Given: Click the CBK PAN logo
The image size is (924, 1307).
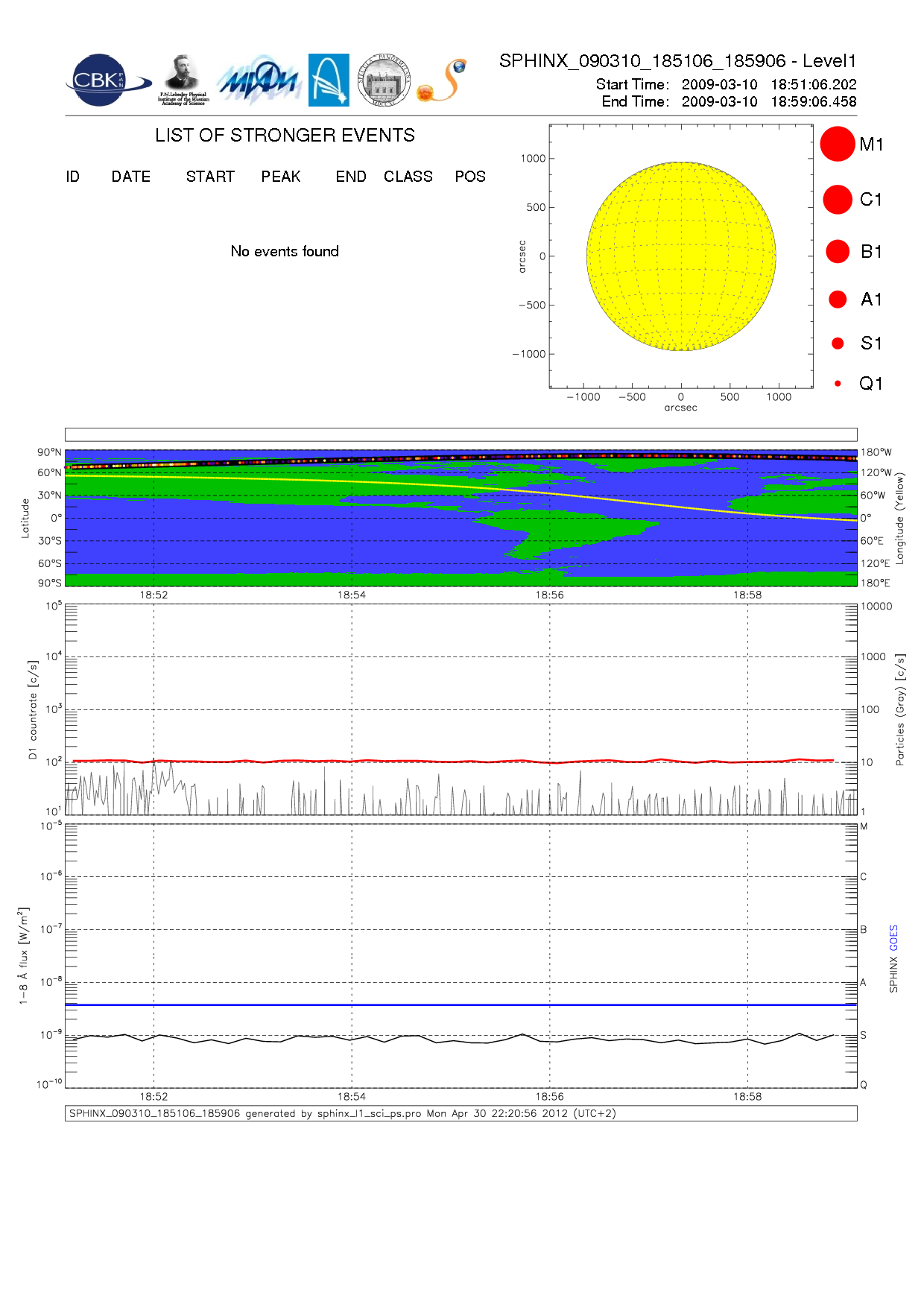Looking at the screenshot, I should click(107, 80).
